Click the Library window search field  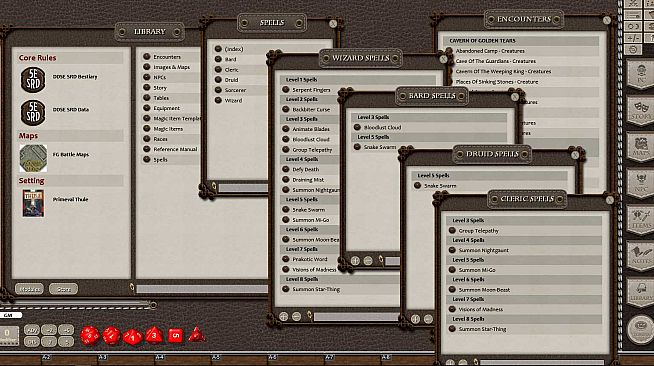click(202, 288)
